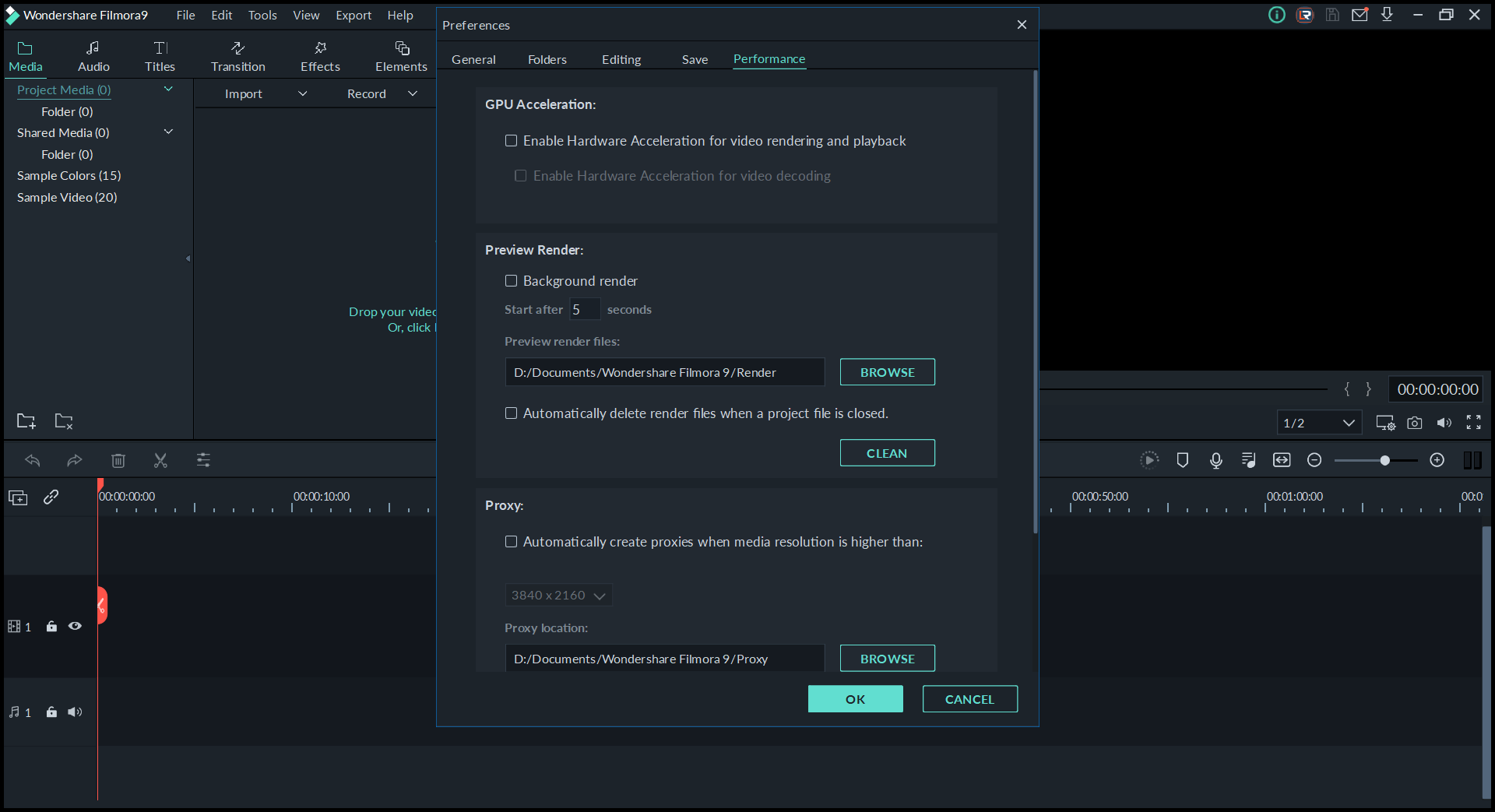Click the preview volume speaker icon
The width and height of the screenshot is (1495, 812).
click(1444, 423)
